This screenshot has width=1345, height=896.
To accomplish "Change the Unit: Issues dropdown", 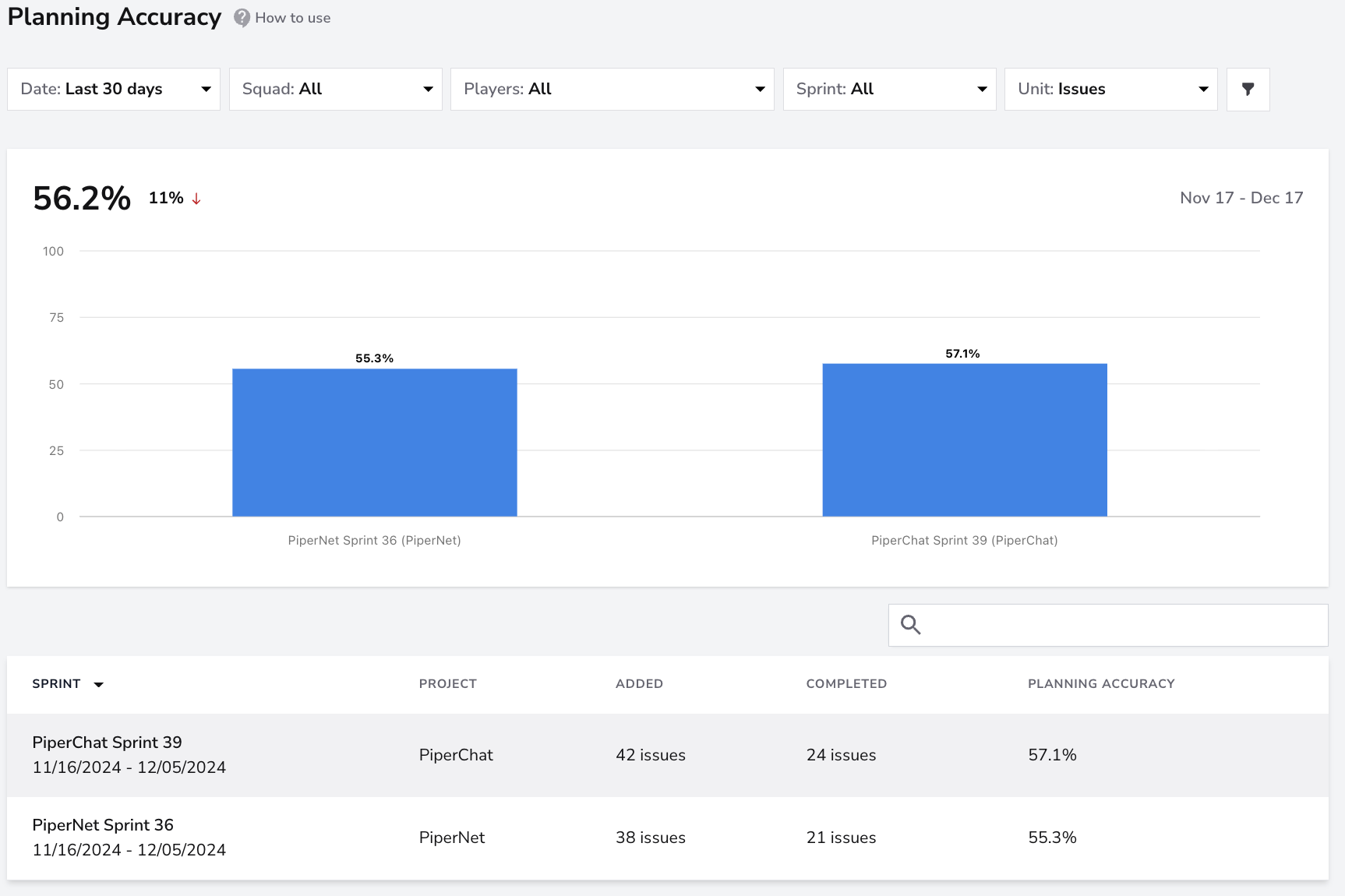I will click(1111, 89).
